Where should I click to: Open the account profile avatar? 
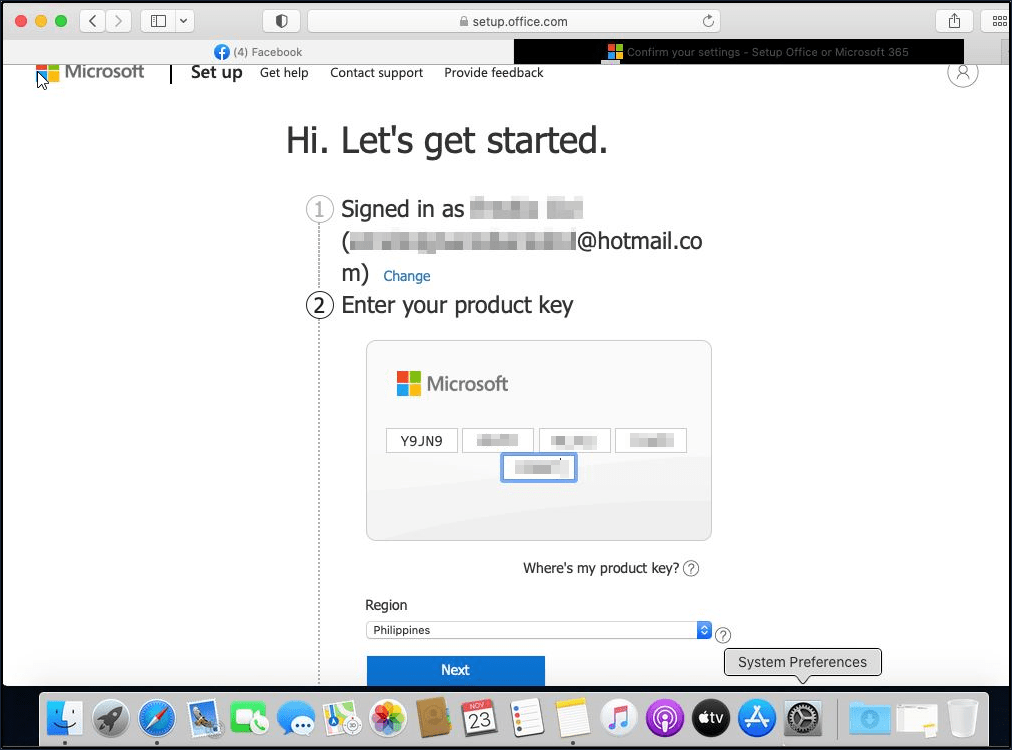tap(962, 72)
